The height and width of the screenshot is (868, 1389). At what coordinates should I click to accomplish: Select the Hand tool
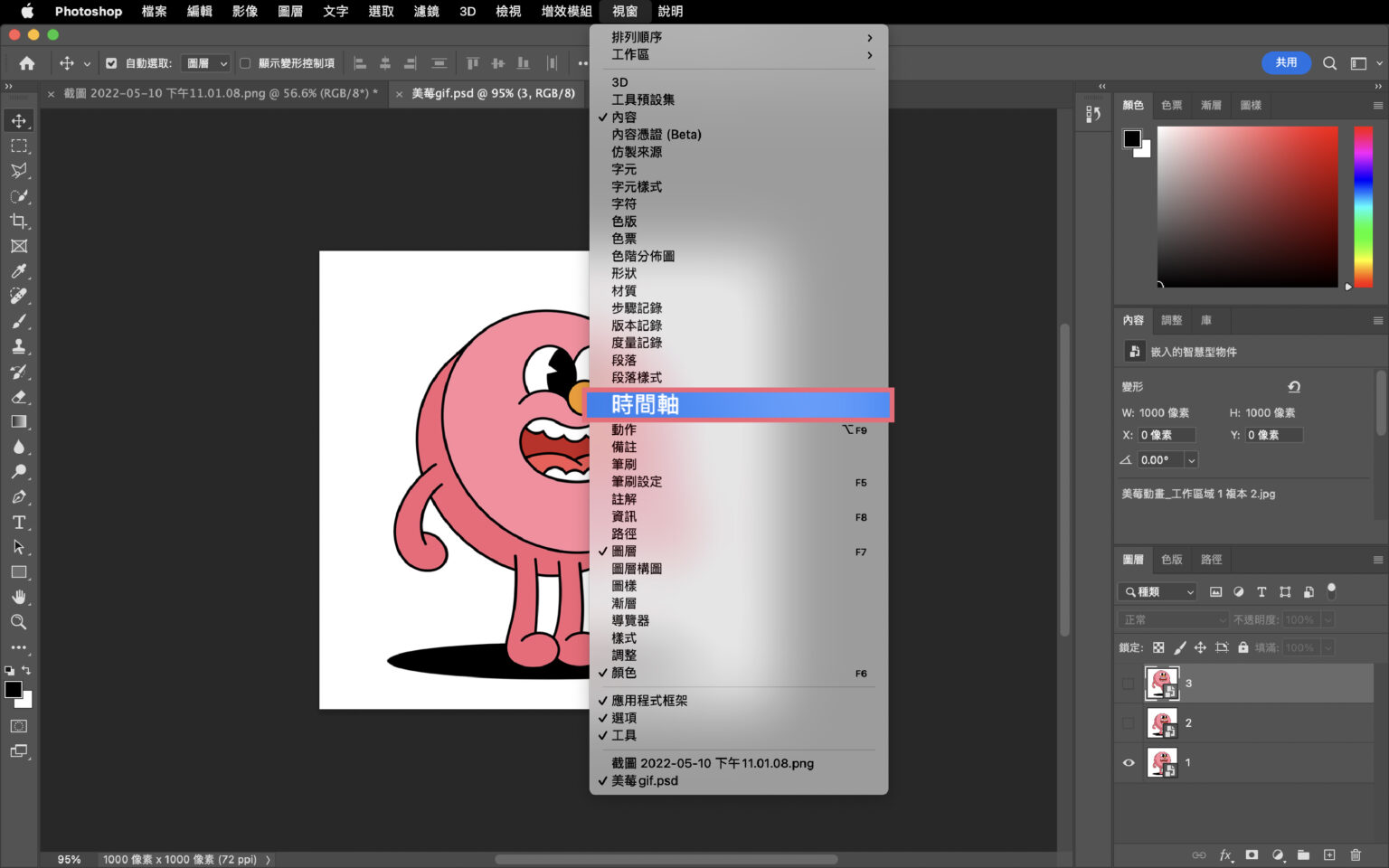[19, 597]
